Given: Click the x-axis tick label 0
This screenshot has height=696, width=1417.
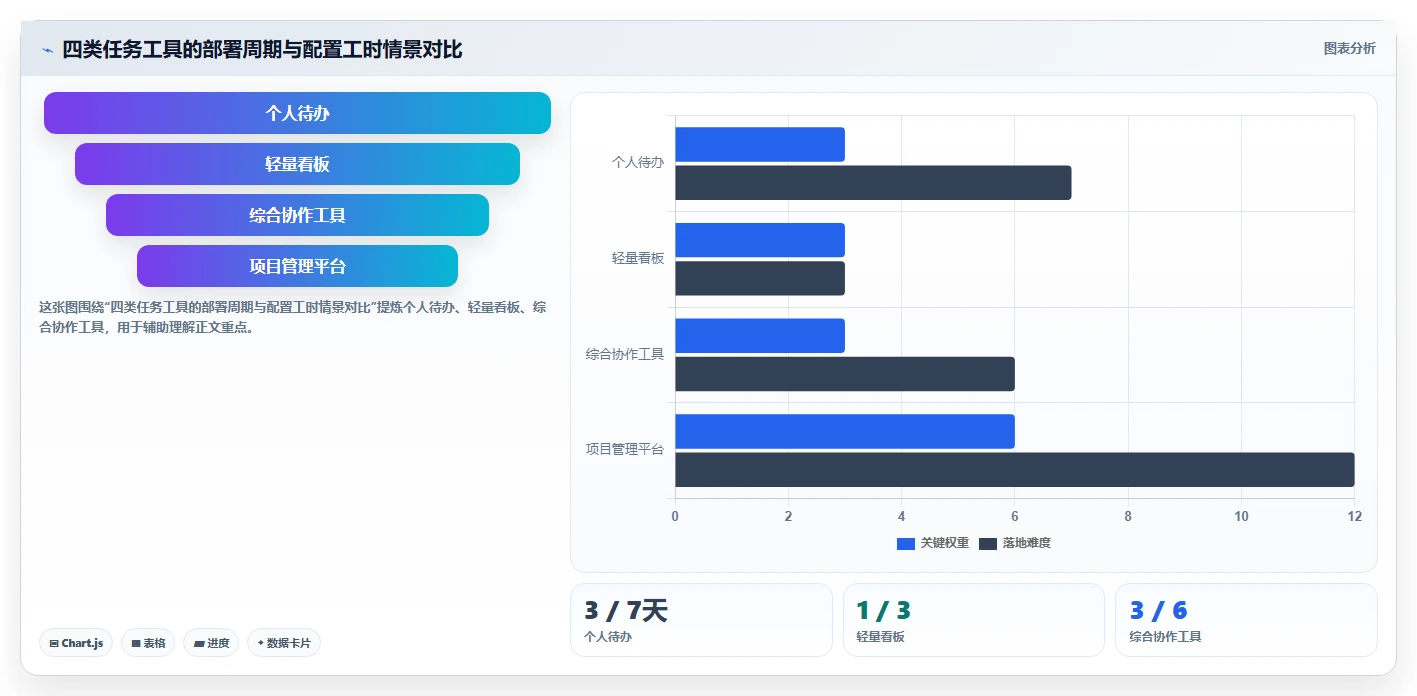Looking at the screenshot, I should [x=675, y=516].
